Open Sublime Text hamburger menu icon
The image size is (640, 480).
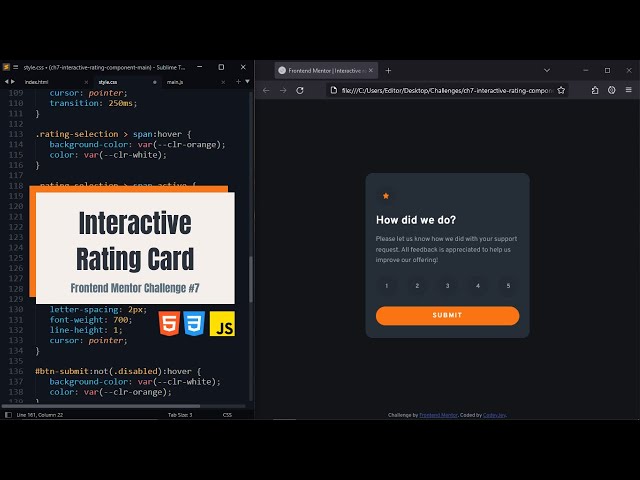pos(16,67)
